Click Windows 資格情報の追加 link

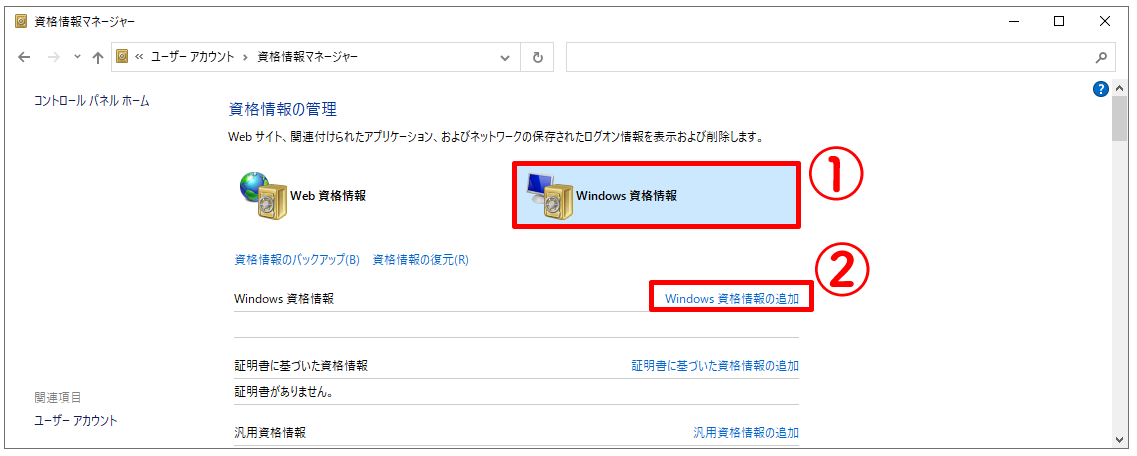(732, 298)
